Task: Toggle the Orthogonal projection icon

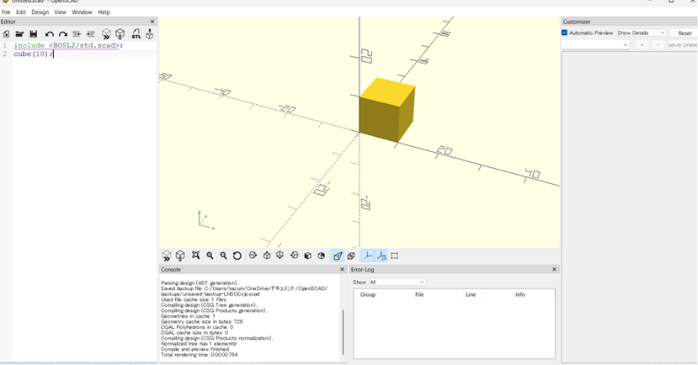Action: point(351,256)
